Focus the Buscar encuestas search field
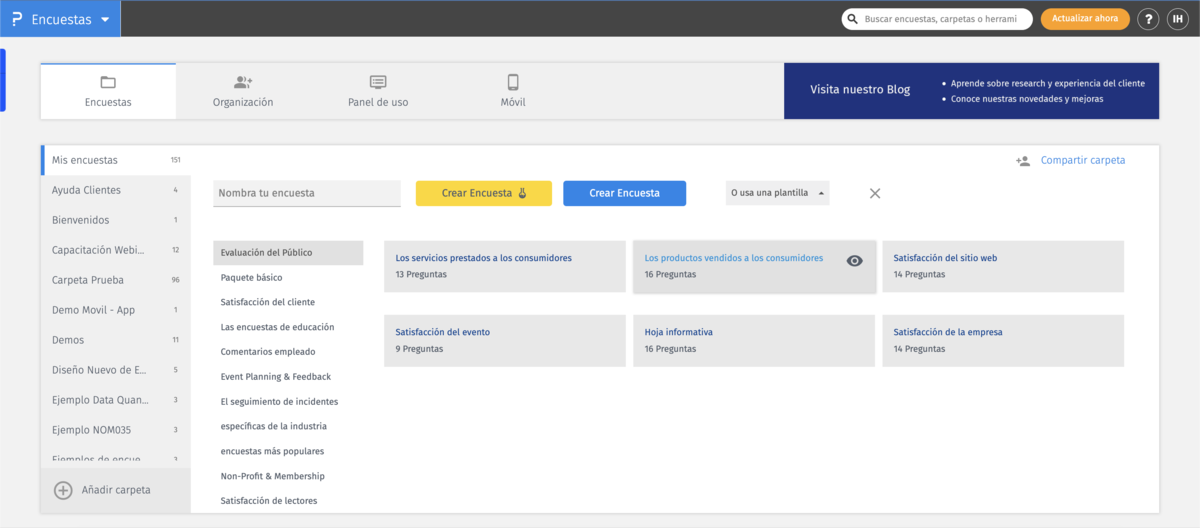 click(x=937, y=19)
